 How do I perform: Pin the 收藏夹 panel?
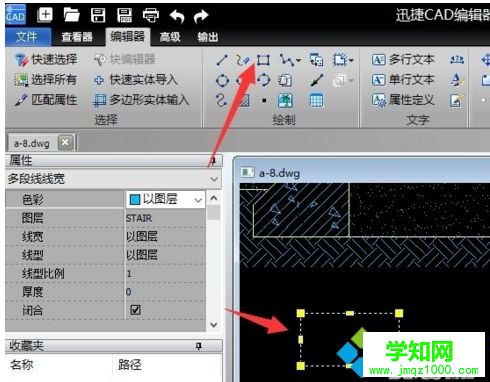(199, 346)
